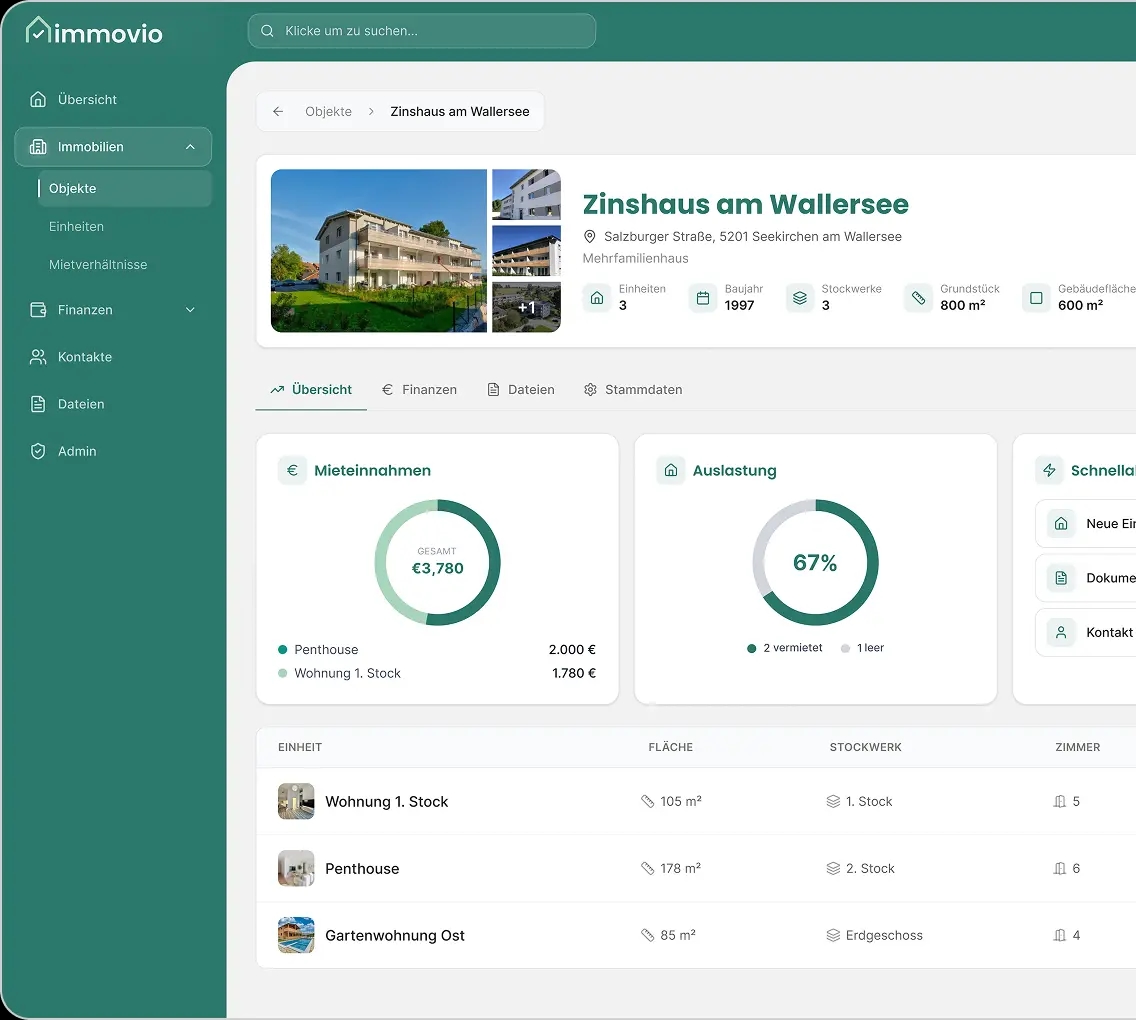Click the back arrow in the breadcrumb

click(277, 111)
